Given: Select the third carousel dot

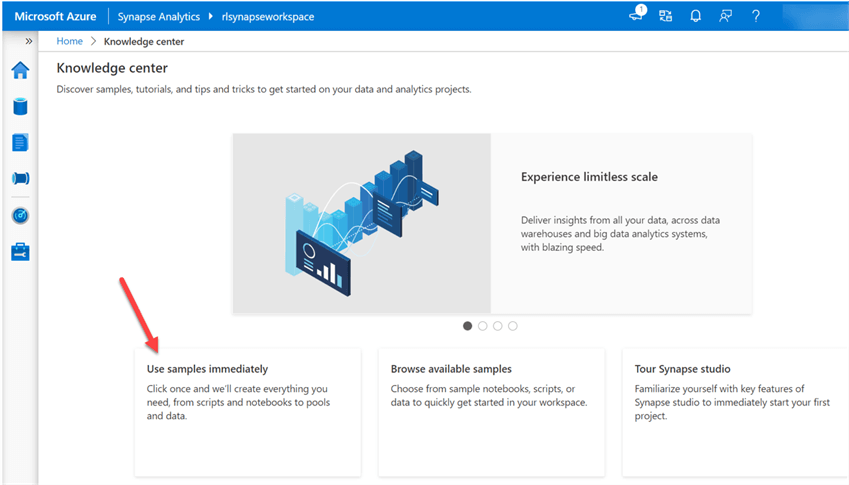Looking at the screenshot, I should [498, 326].
